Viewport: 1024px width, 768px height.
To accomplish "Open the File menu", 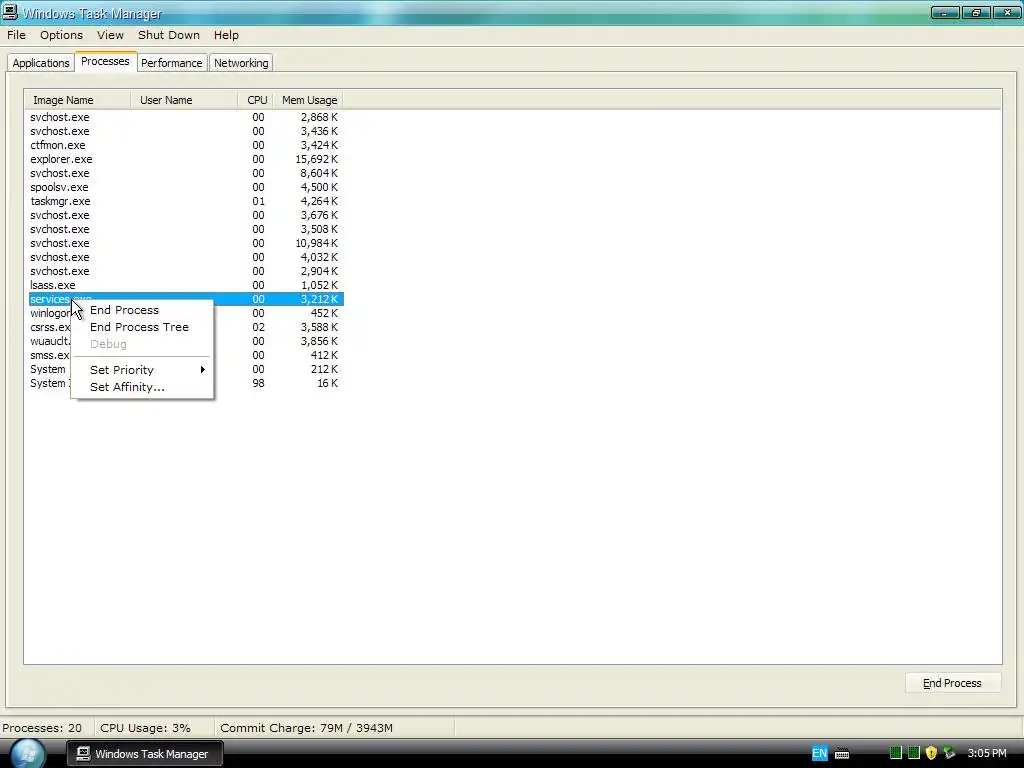I will (16, 35).
